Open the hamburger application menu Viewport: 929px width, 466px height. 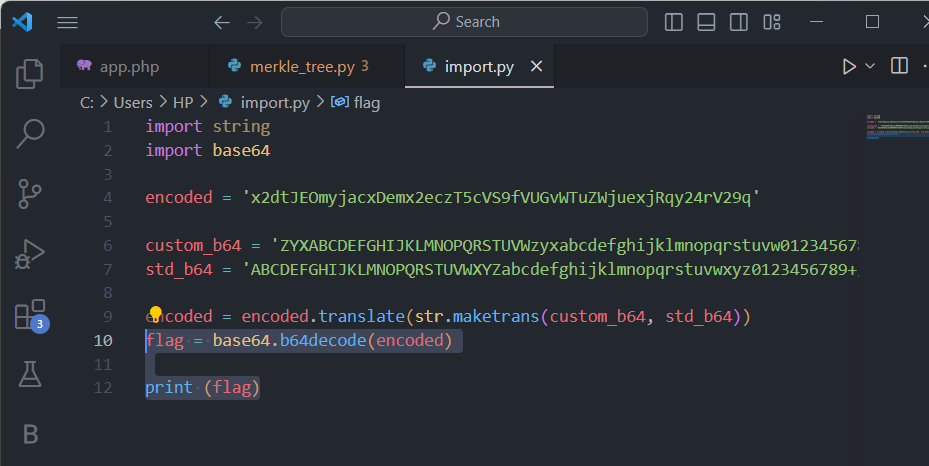click(x=68, y=23)
